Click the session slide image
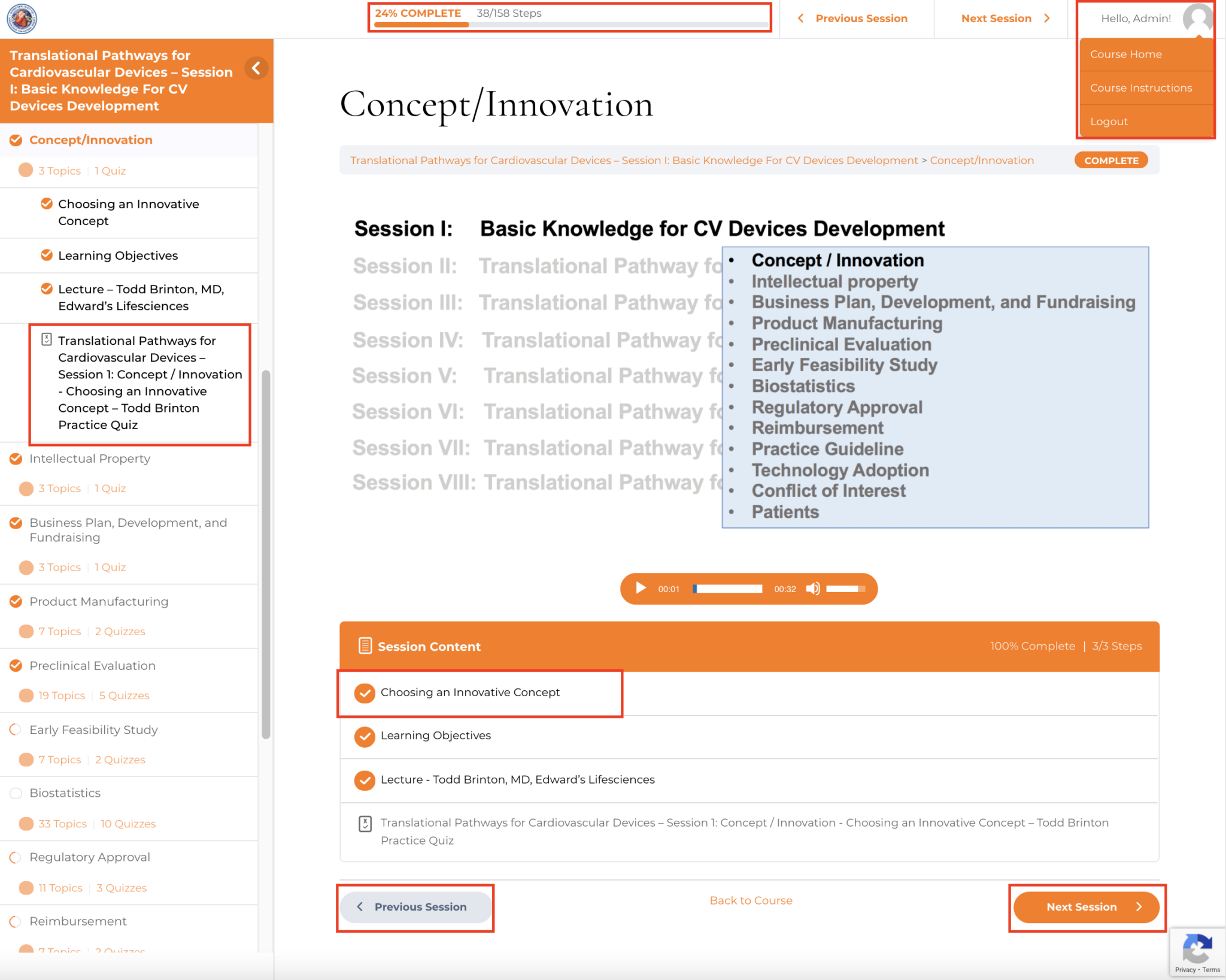 749,371
